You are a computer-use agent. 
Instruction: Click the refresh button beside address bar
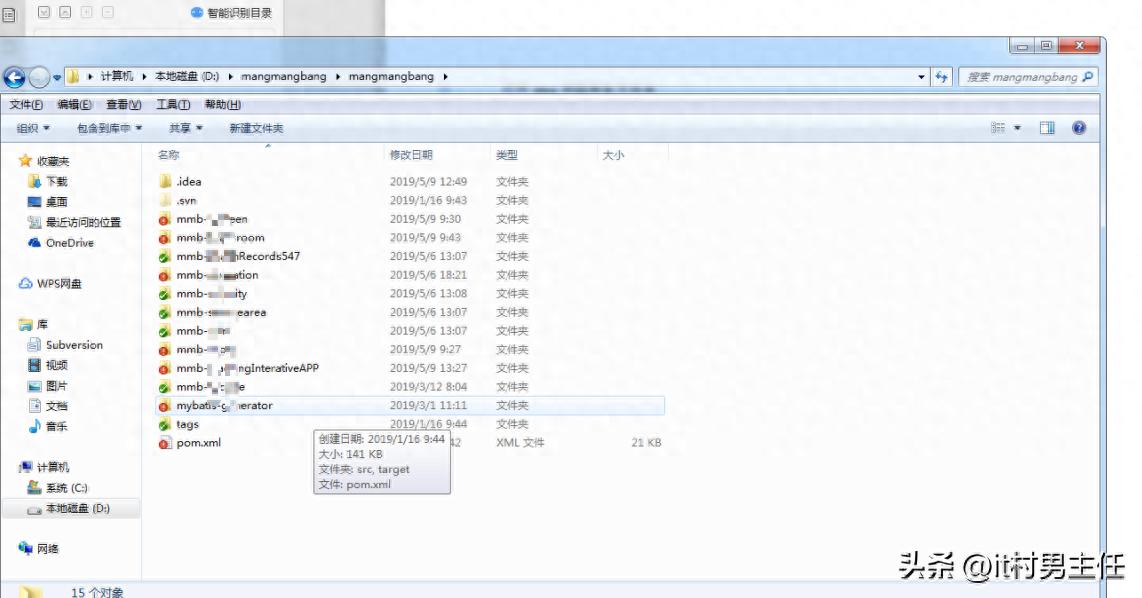942,76
